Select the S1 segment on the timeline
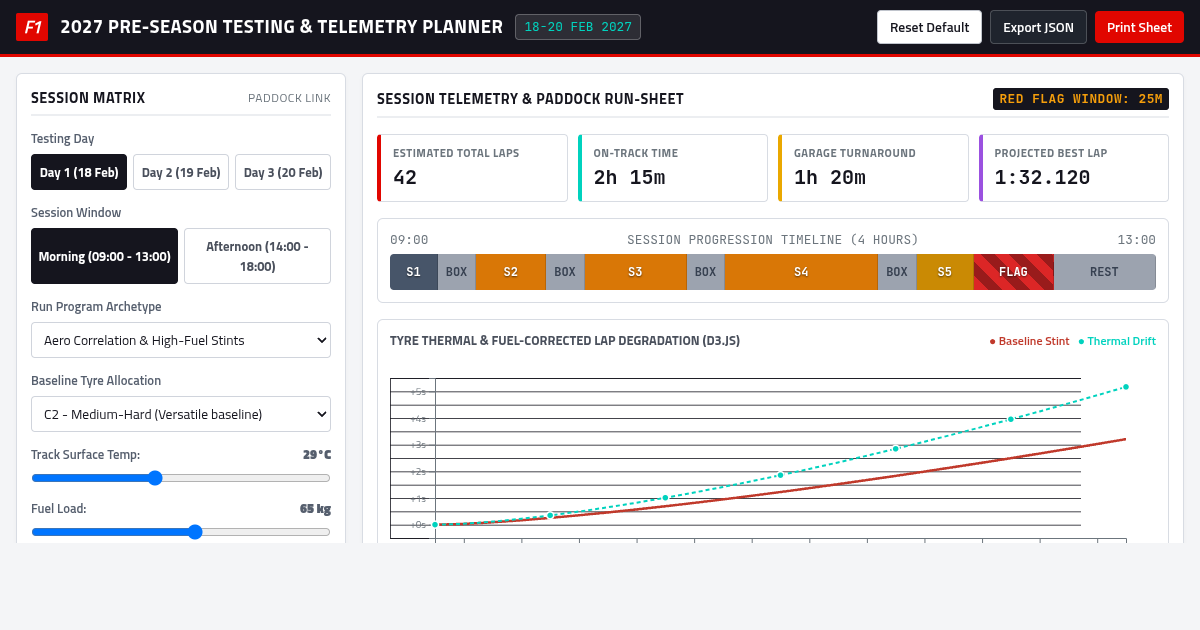This screenshot has width=1200, height=630. 414,272
